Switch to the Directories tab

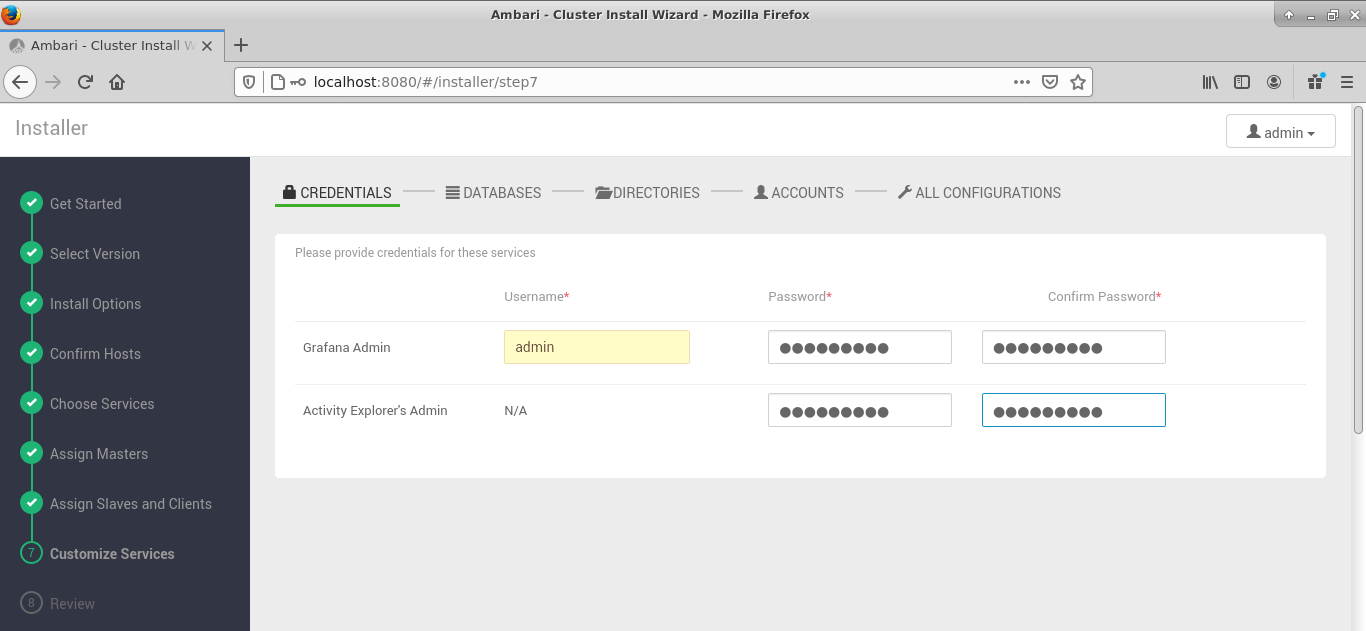tap(647, 193)
